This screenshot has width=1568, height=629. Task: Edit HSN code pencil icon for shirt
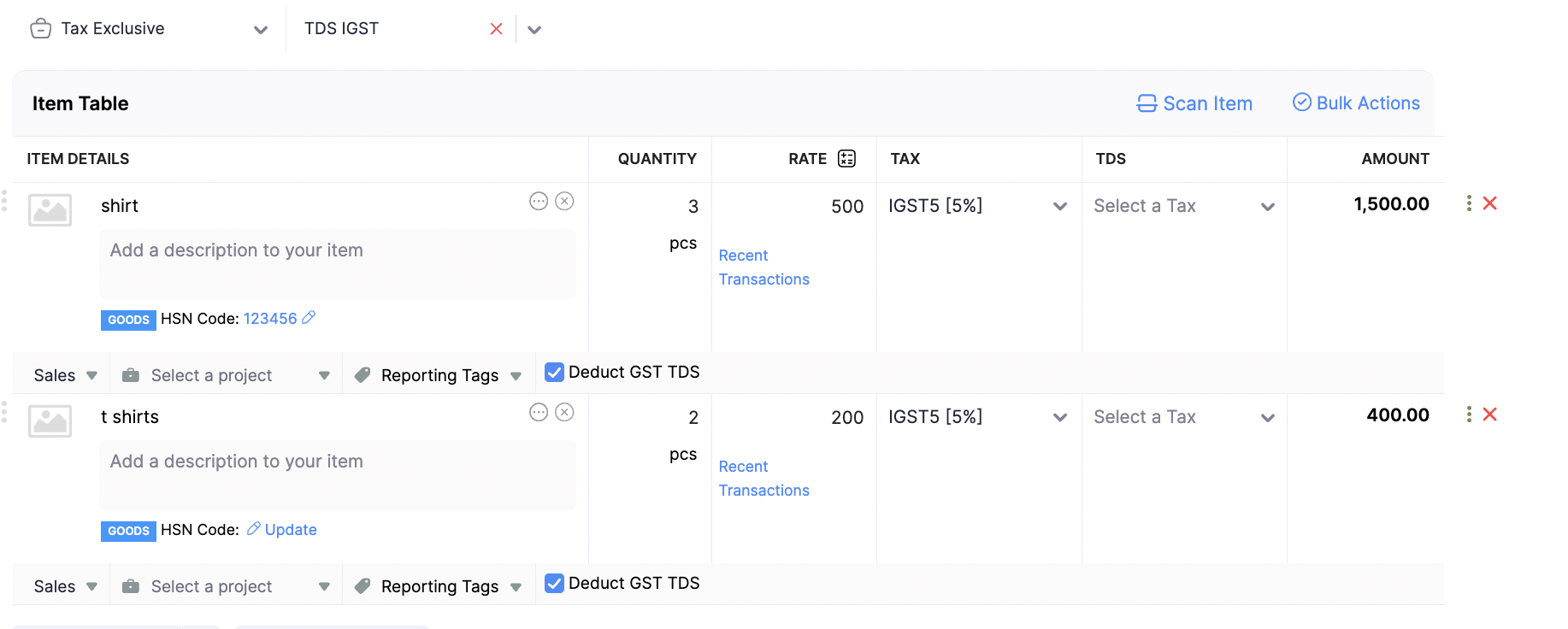pos(309,318)
